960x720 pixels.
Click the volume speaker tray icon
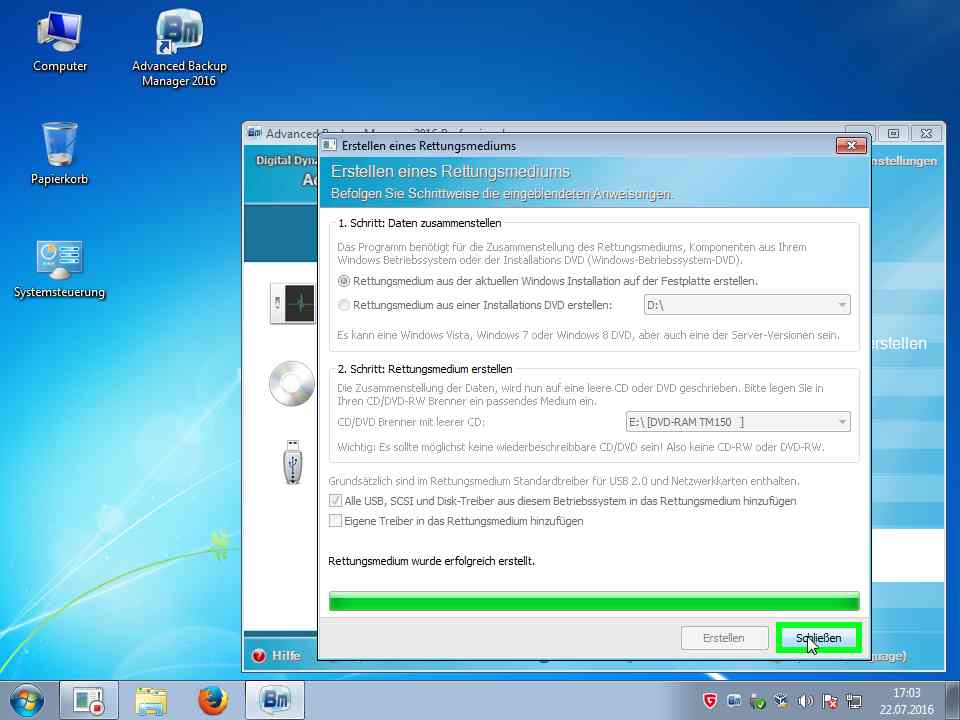pos(806,701)
